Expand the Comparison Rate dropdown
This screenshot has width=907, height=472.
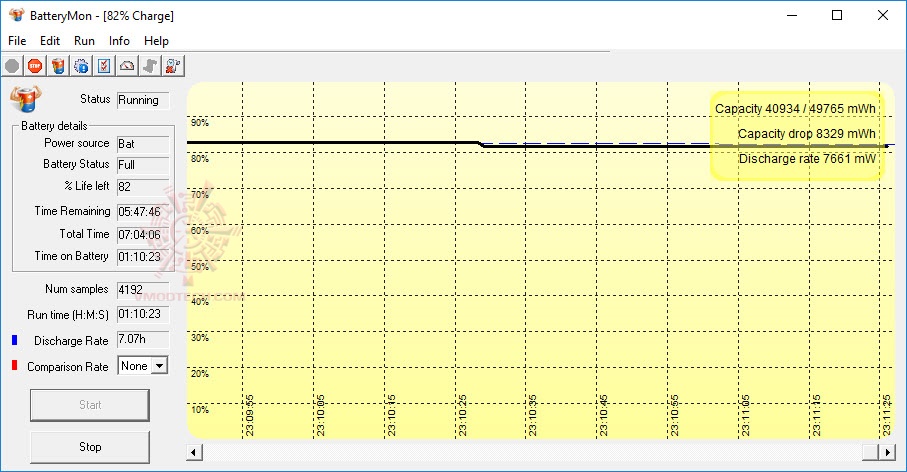pyautogui.click(x=159, y=366)
